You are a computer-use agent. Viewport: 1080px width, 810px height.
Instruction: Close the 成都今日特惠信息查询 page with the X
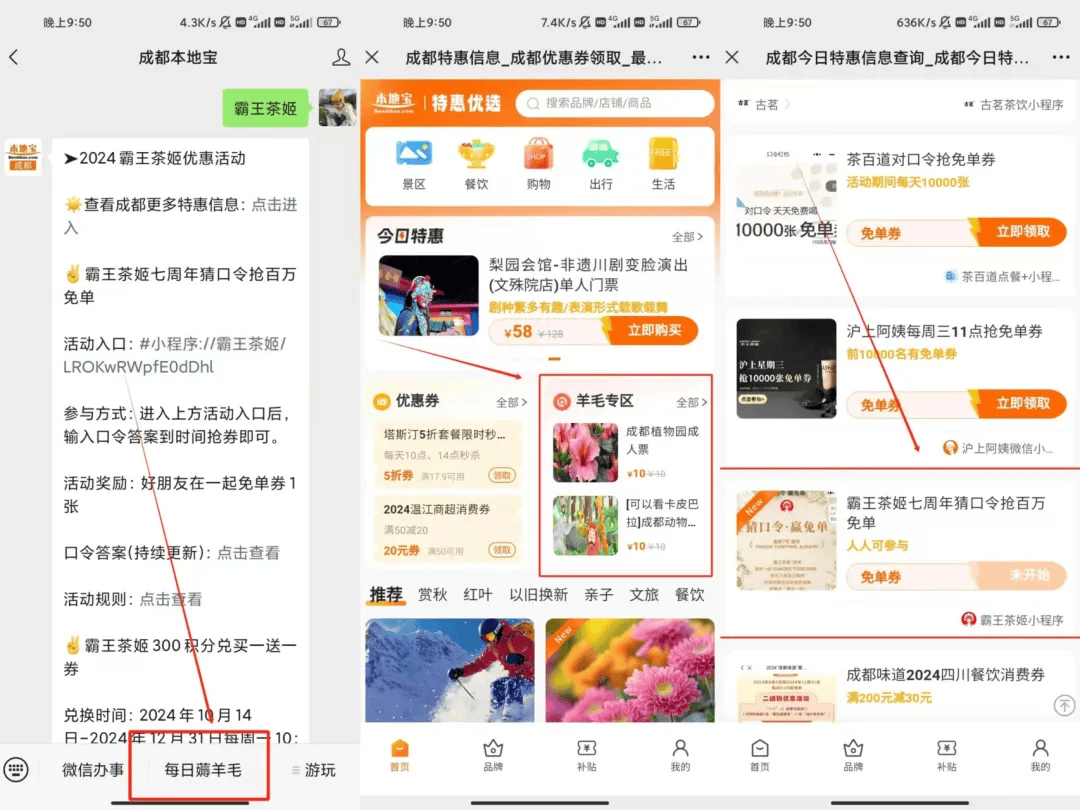coord(732,57)
